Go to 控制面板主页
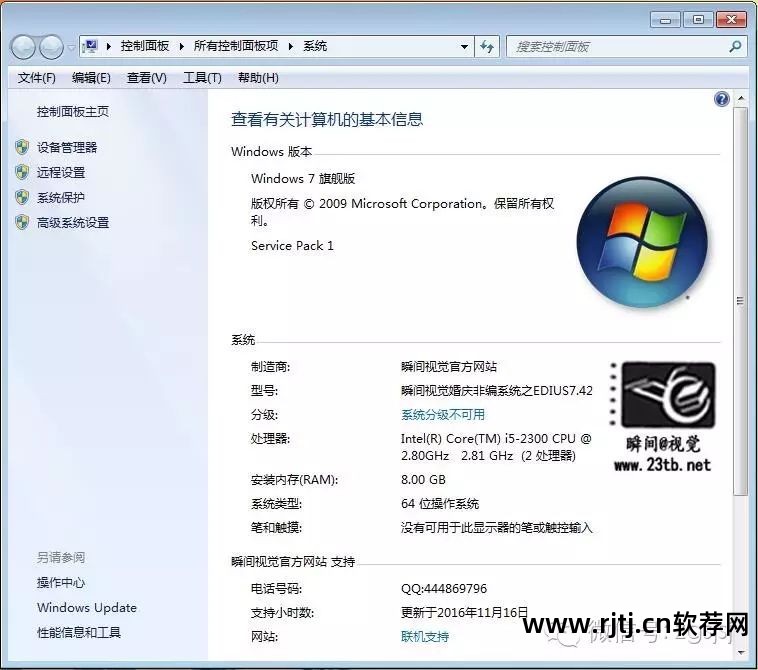 (73, 112)
